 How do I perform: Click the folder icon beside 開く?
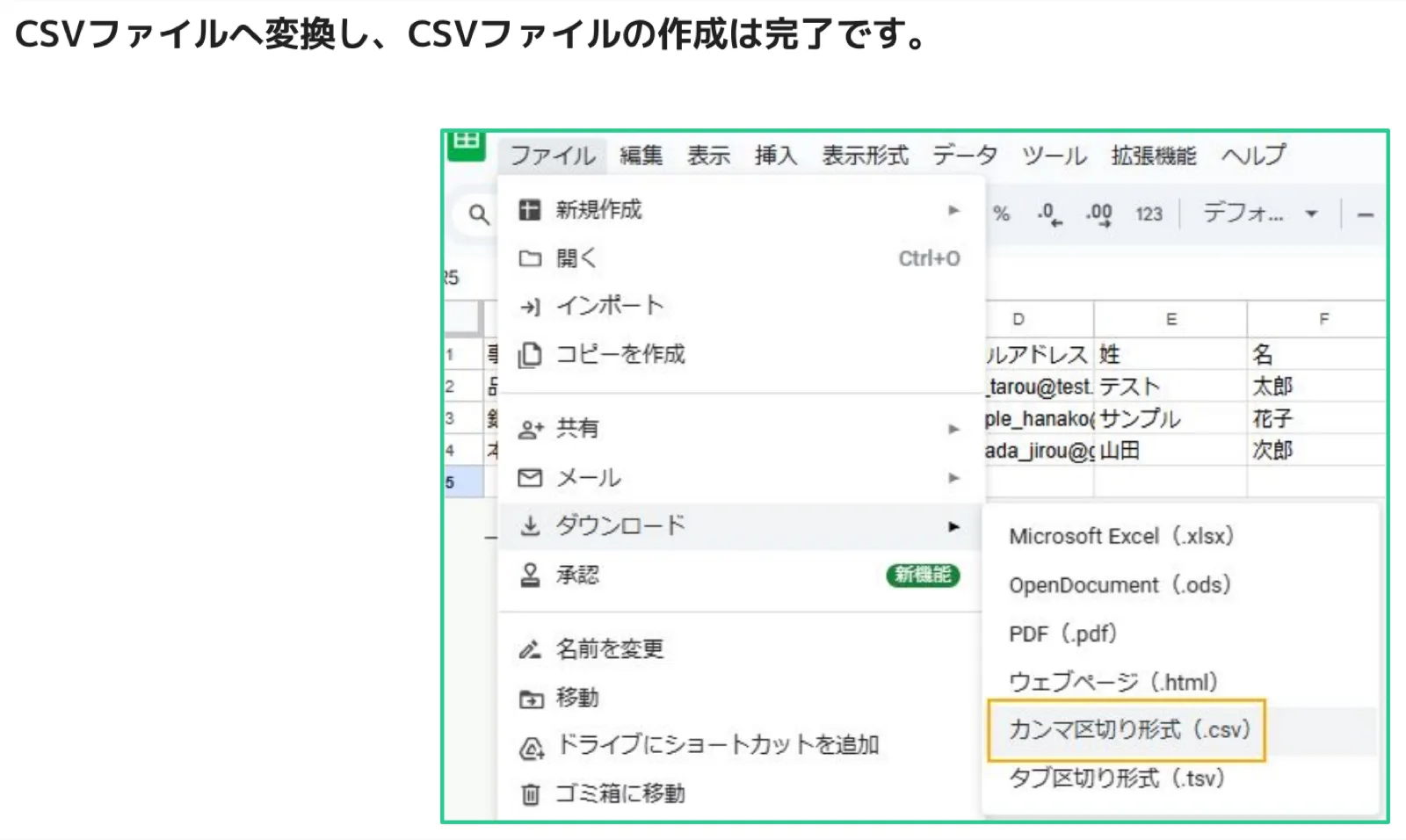(530, 258)
